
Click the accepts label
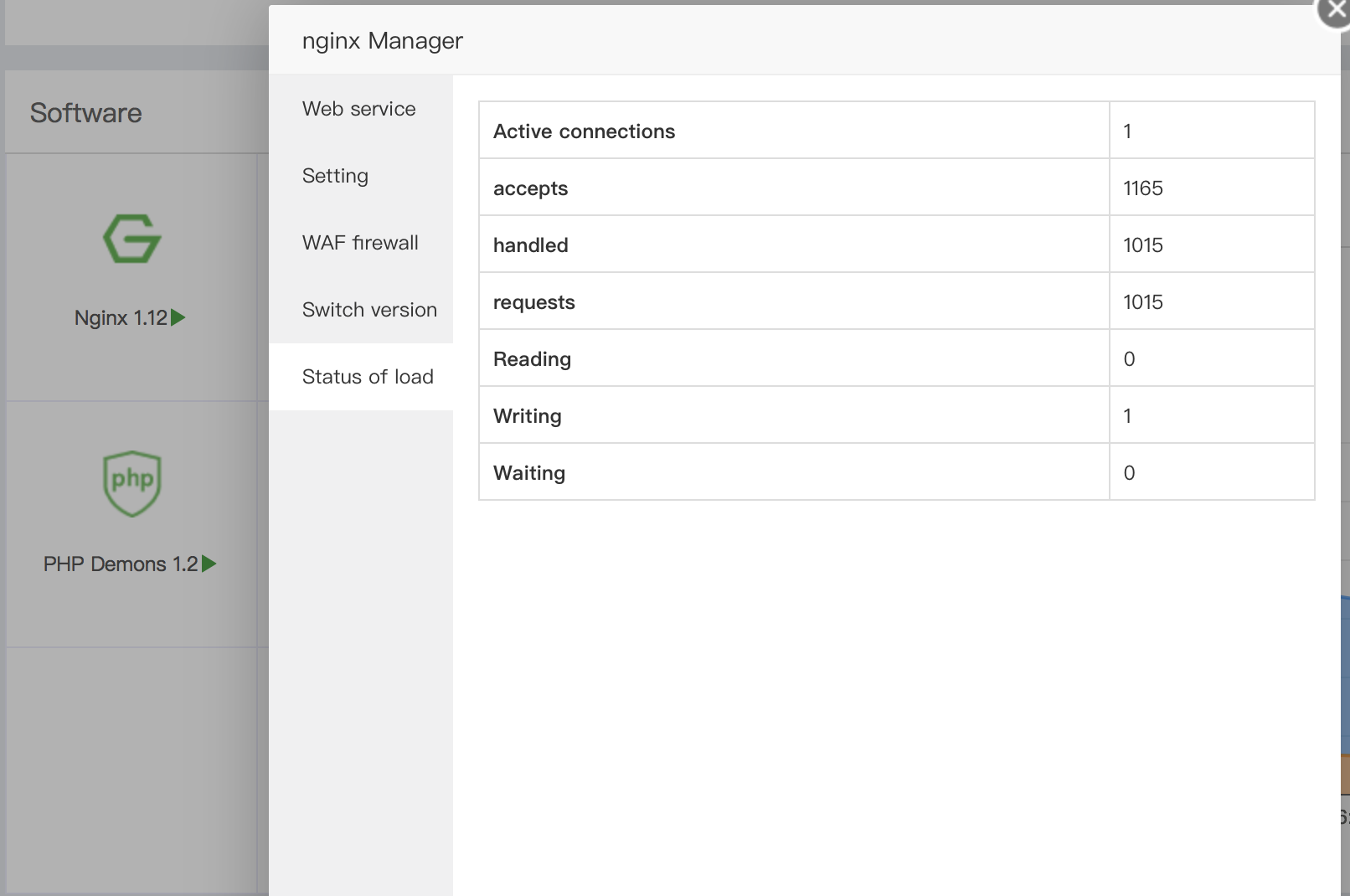pyautogui.click(x=530, y=189)
